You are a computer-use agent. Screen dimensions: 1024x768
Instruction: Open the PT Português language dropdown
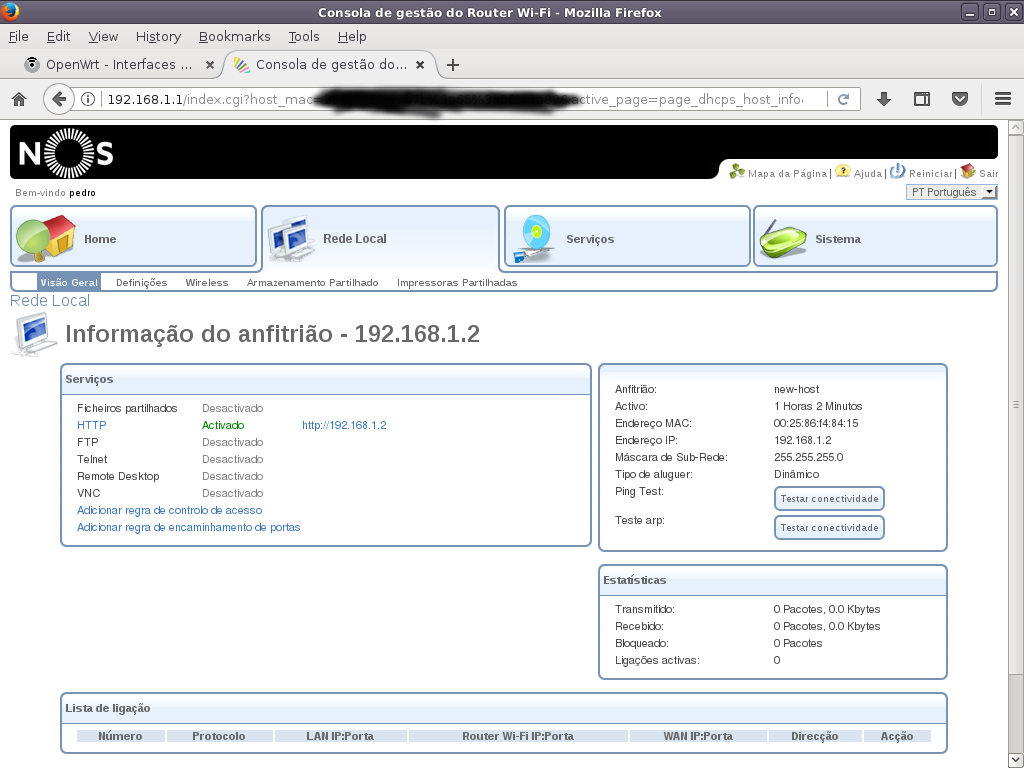coord(951,192)
